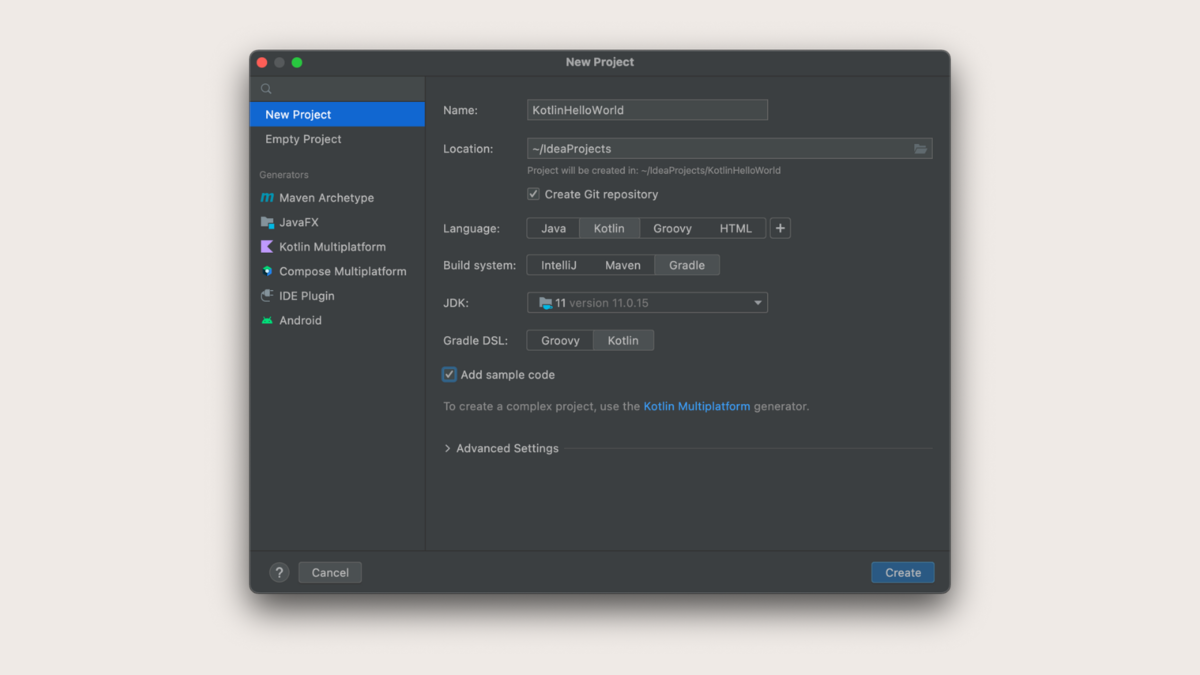Click the Maven Archetype generator icon
Viewport: 1200px width, 675px height.
pos(267,198)
